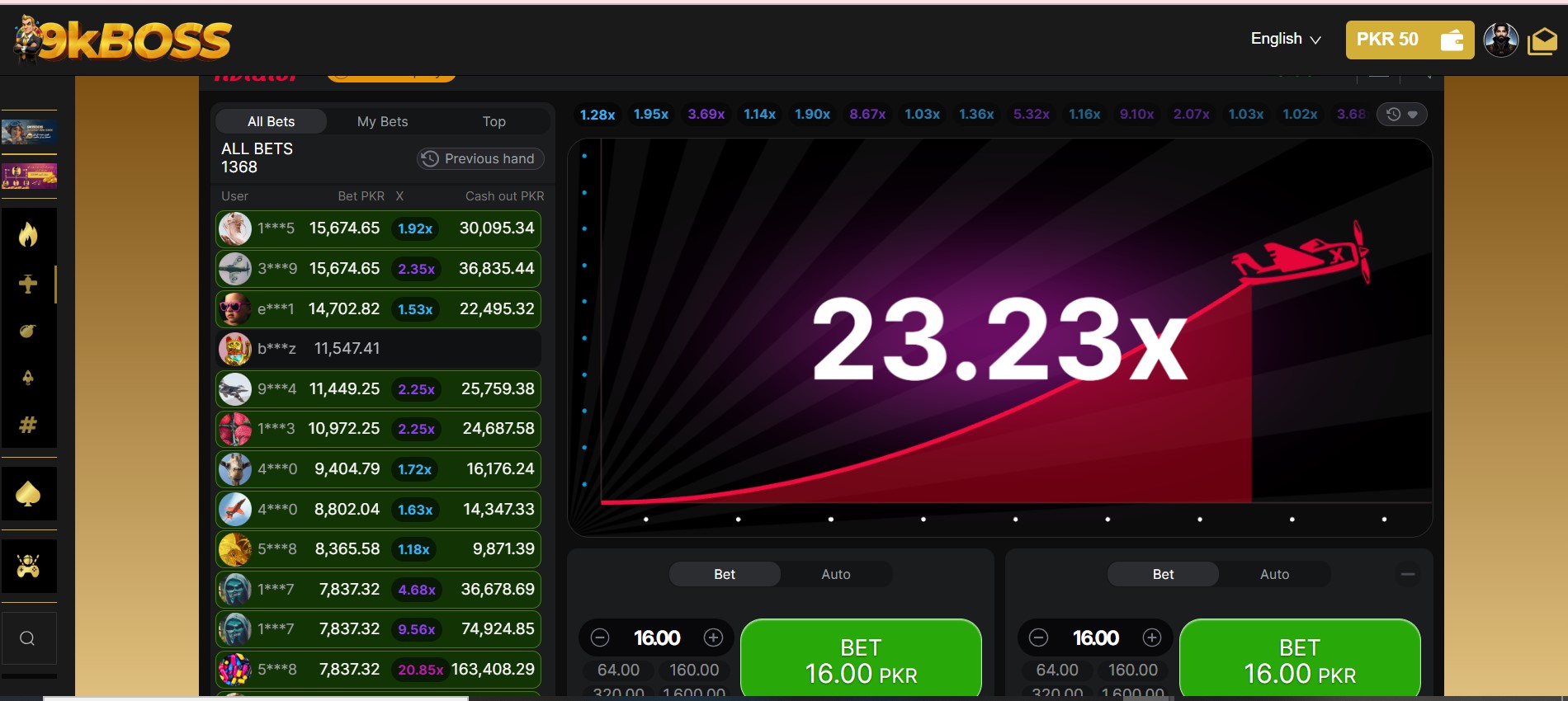Select Bet mode in right bet panel
The height and width of the screenshot is (701, 1568).
pyautogui.click(x=1163, y=574)
